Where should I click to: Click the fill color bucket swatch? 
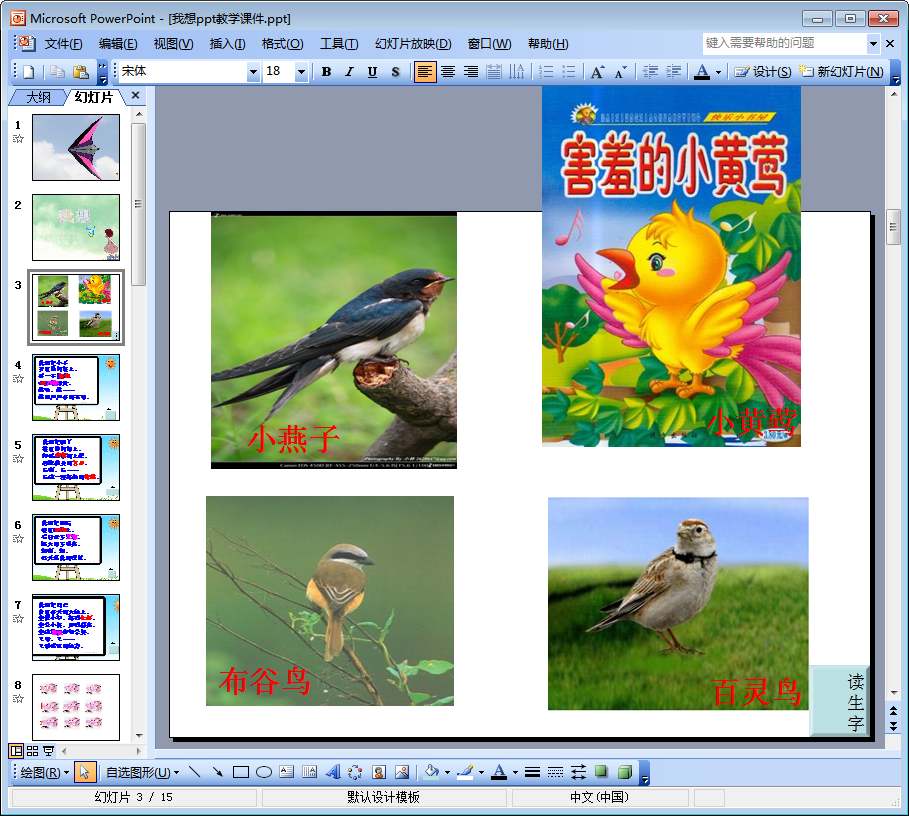[x=432, y=772]
